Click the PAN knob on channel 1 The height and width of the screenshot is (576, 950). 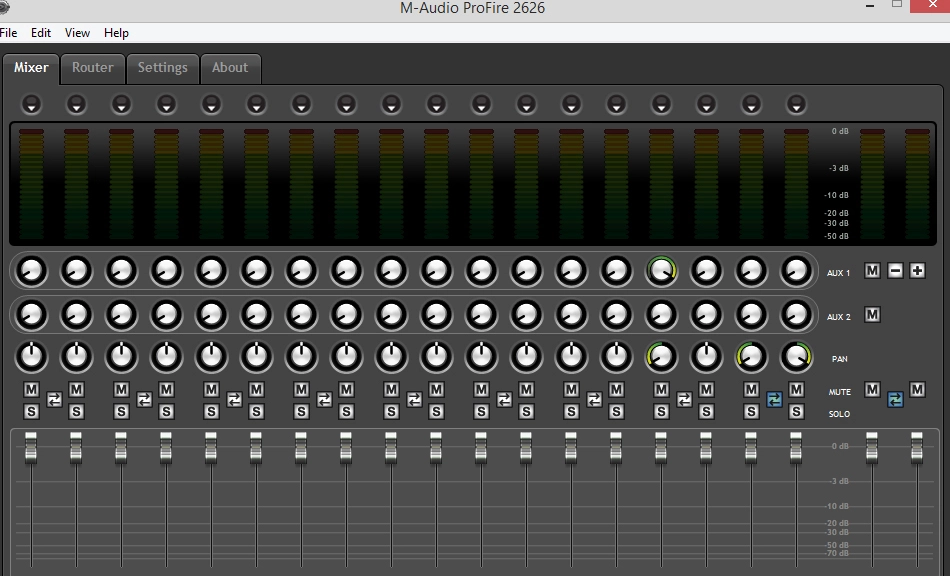pyautogui.click(x=32, y=357)
